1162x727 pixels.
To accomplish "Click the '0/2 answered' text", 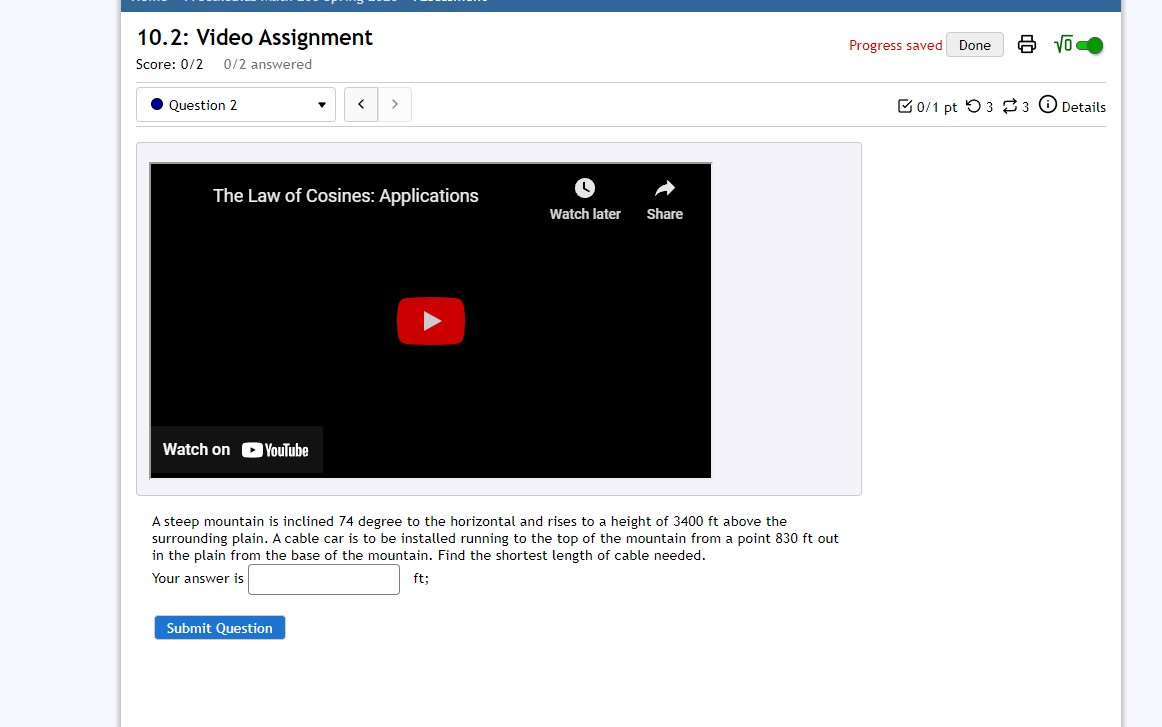I will 268,64.
